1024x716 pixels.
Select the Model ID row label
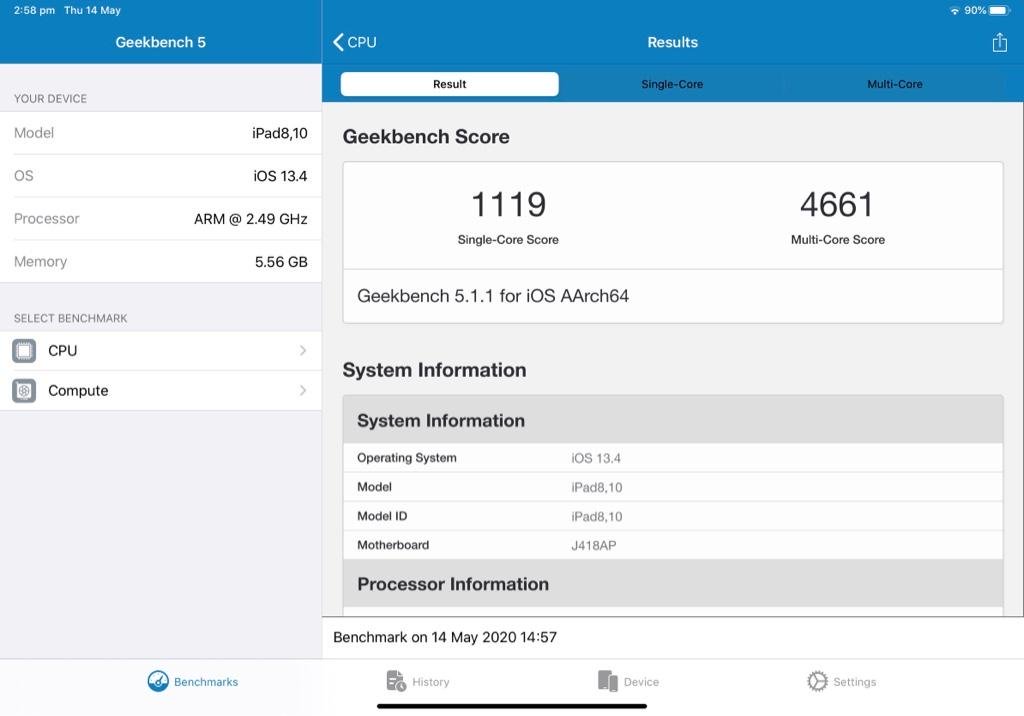point(382,516)
